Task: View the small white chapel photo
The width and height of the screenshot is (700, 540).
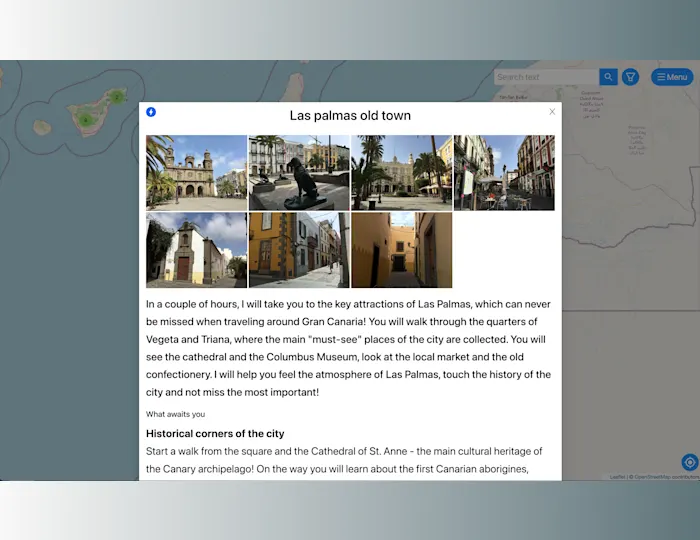Action: [196, 250]
